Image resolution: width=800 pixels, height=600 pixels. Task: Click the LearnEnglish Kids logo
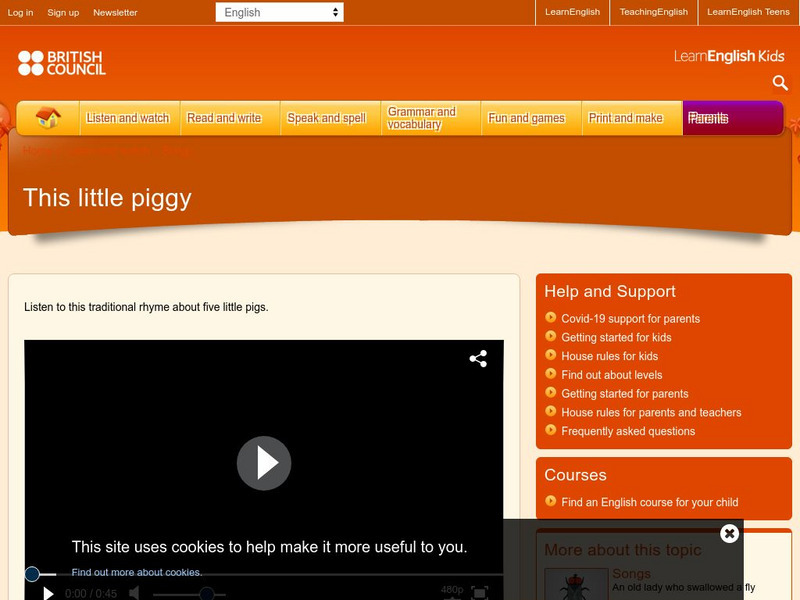point(729,56)
